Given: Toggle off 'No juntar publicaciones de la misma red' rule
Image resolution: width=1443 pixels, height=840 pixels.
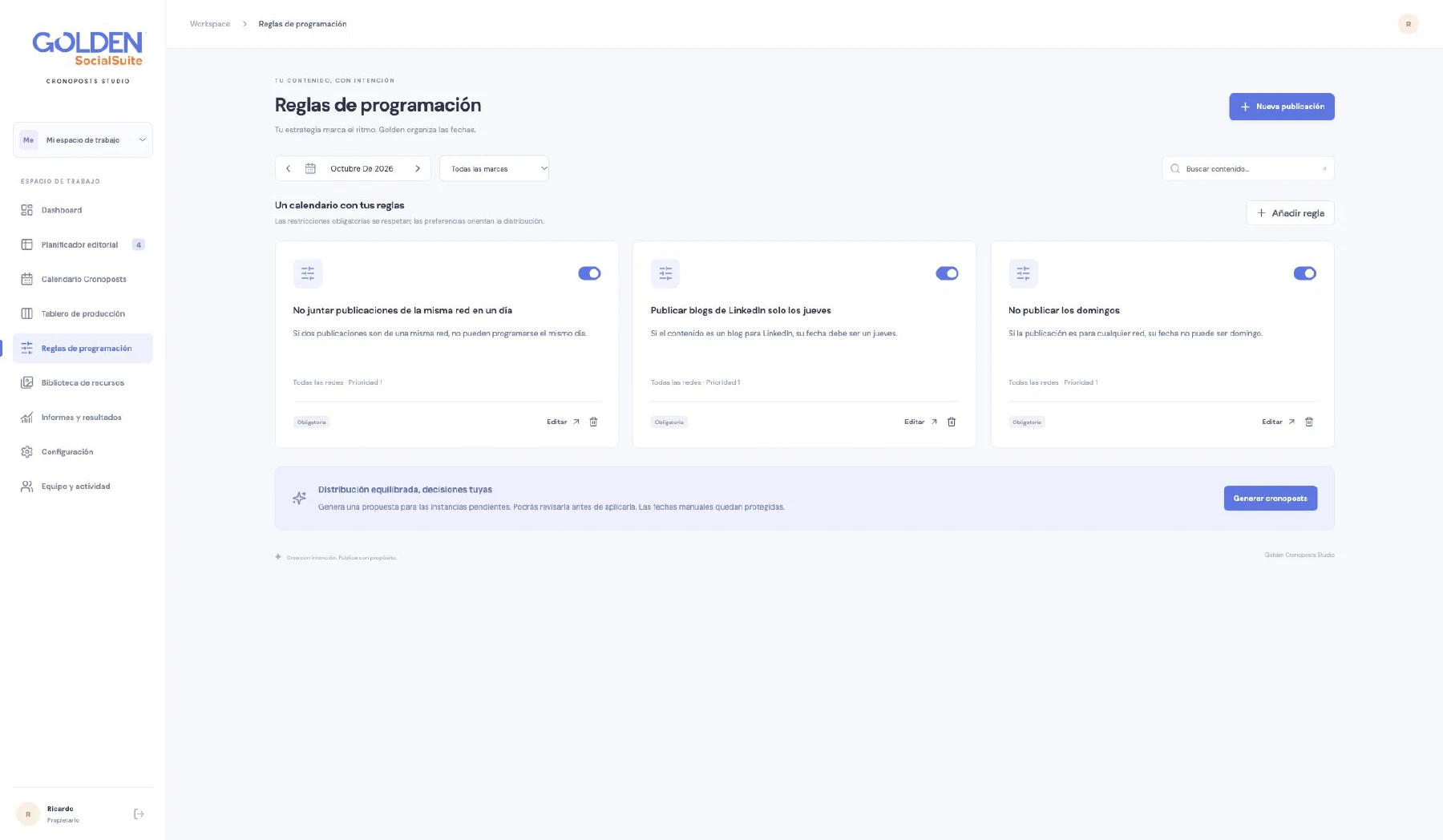Looking at the screenshot, I should point(589,273).
